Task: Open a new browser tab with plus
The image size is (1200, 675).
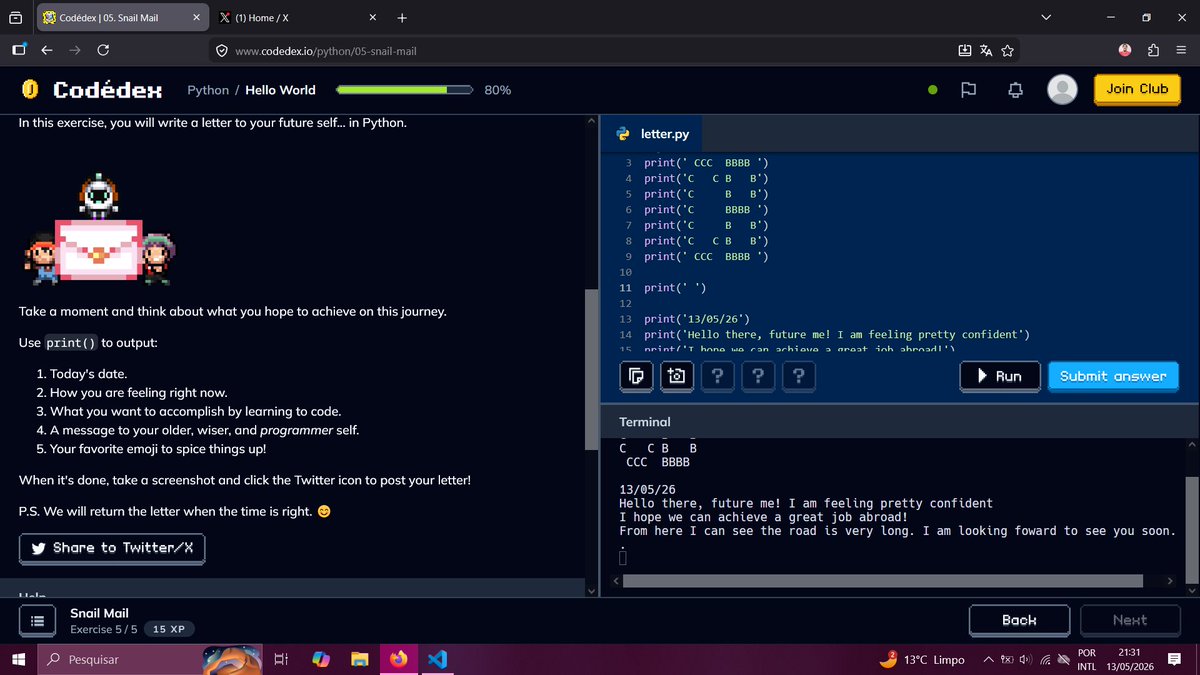Action: point(402,18)
